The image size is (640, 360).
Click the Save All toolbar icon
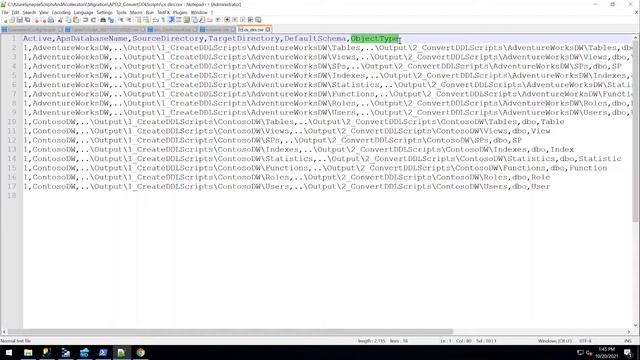27,20
